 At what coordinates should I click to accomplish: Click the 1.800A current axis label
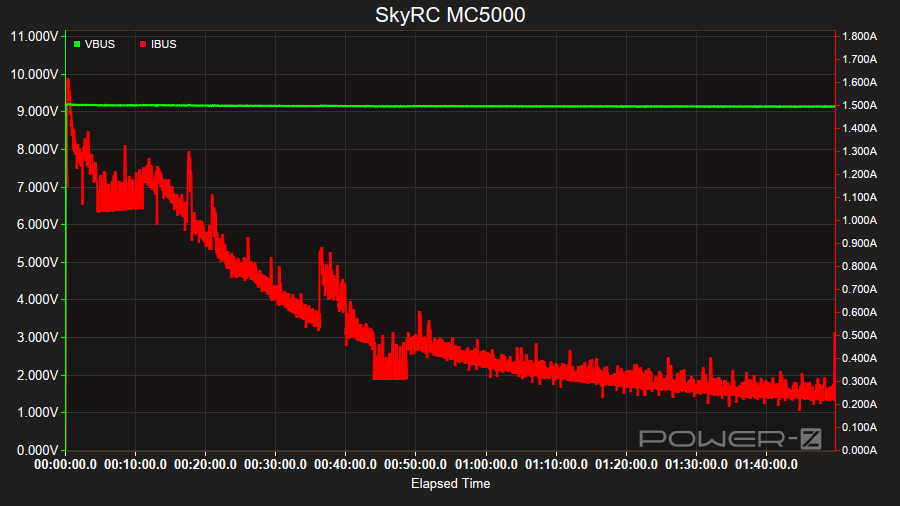[859, 37]
